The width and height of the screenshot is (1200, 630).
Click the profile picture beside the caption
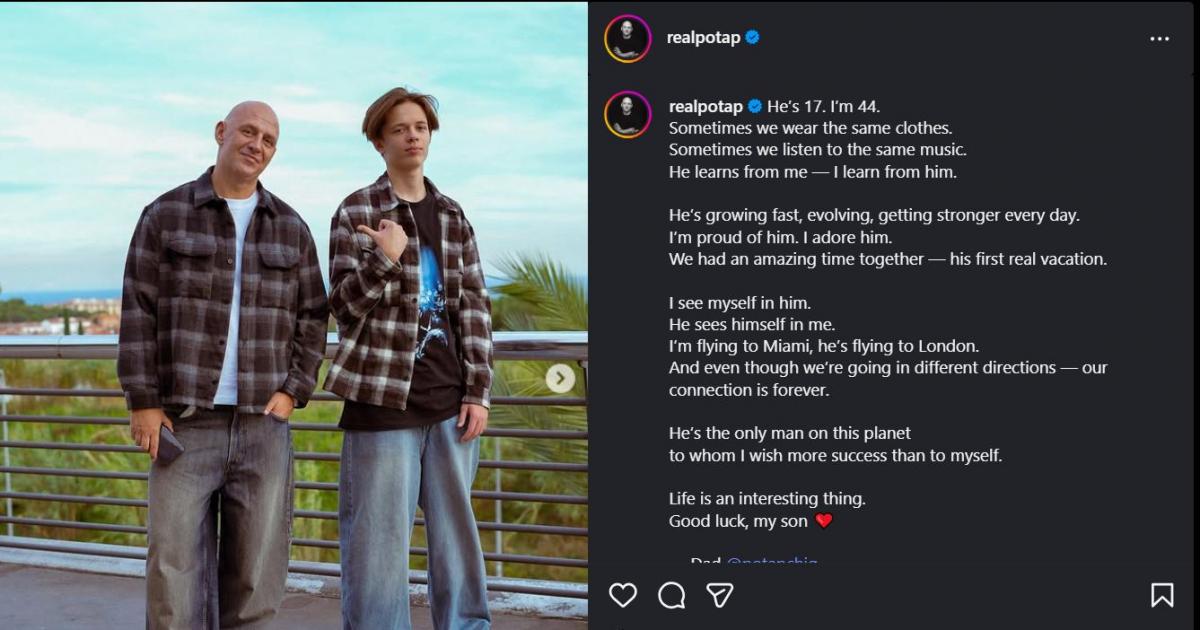coord(628,114)
